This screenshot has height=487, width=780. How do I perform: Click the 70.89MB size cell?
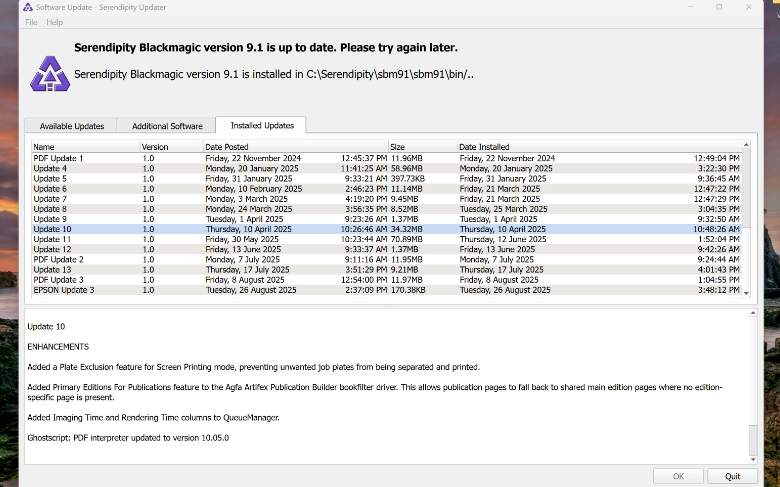click(x=406, y=239)
